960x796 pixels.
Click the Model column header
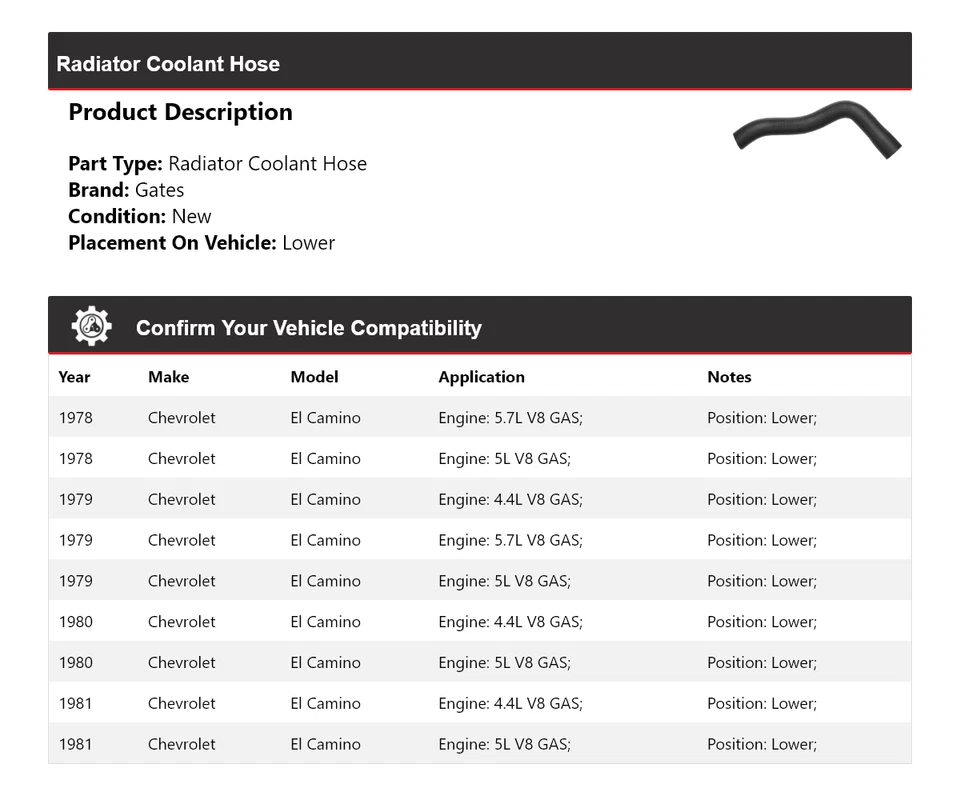pos(314,377)
